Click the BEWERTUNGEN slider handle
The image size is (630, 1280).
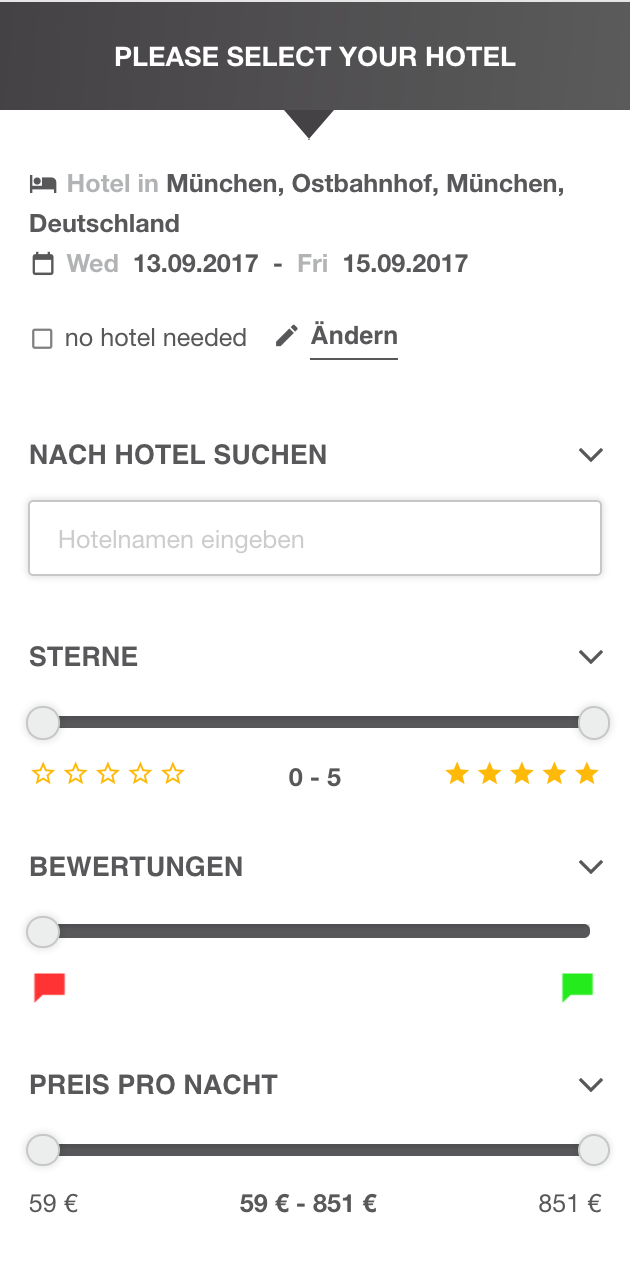click(43, 930)
